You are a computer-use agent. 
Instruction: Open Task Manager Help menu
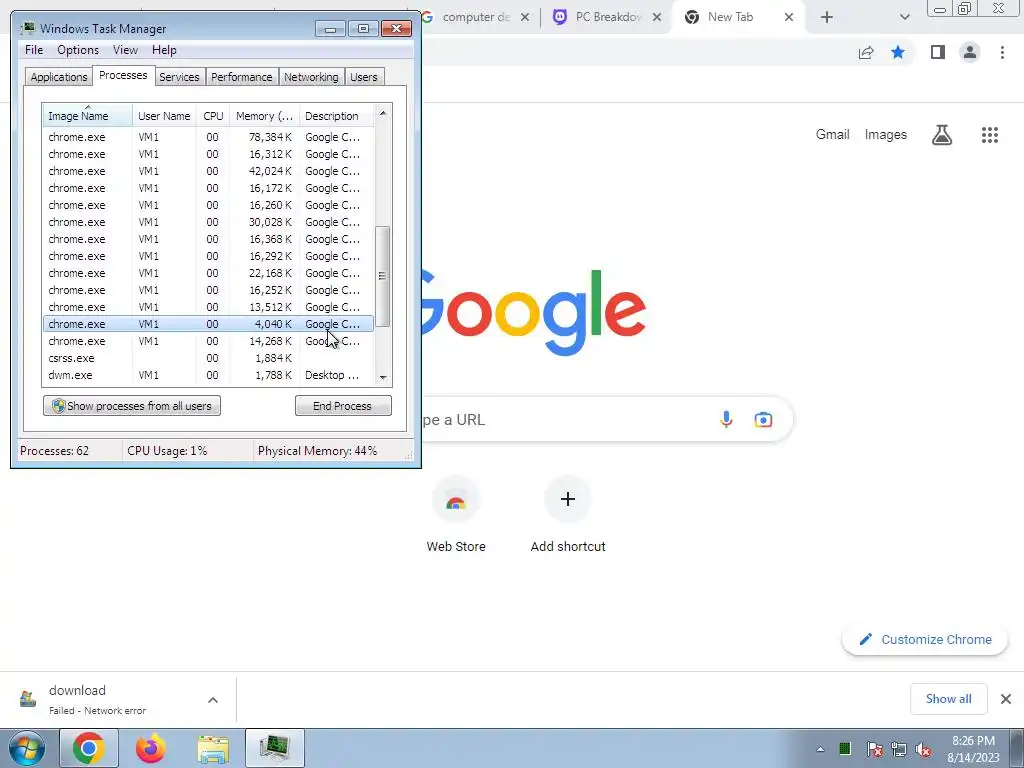point(164,50)
